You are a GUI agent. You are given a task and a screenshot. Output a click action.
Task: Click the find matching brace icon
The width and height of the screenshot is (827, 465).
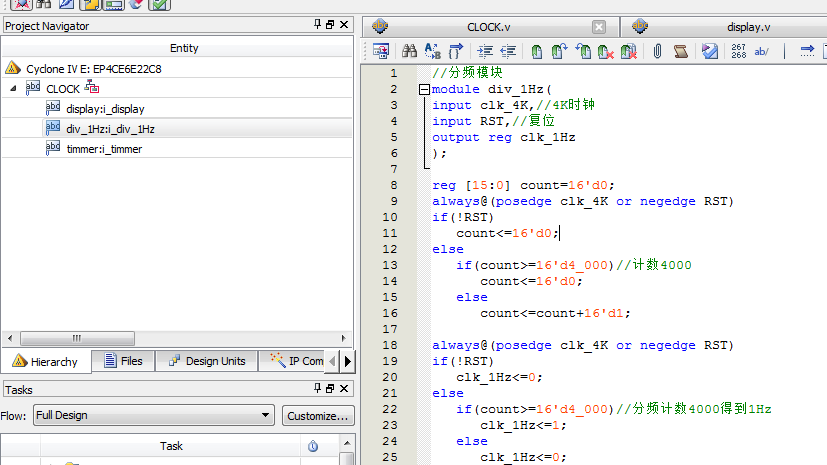(x=456, y=51)
